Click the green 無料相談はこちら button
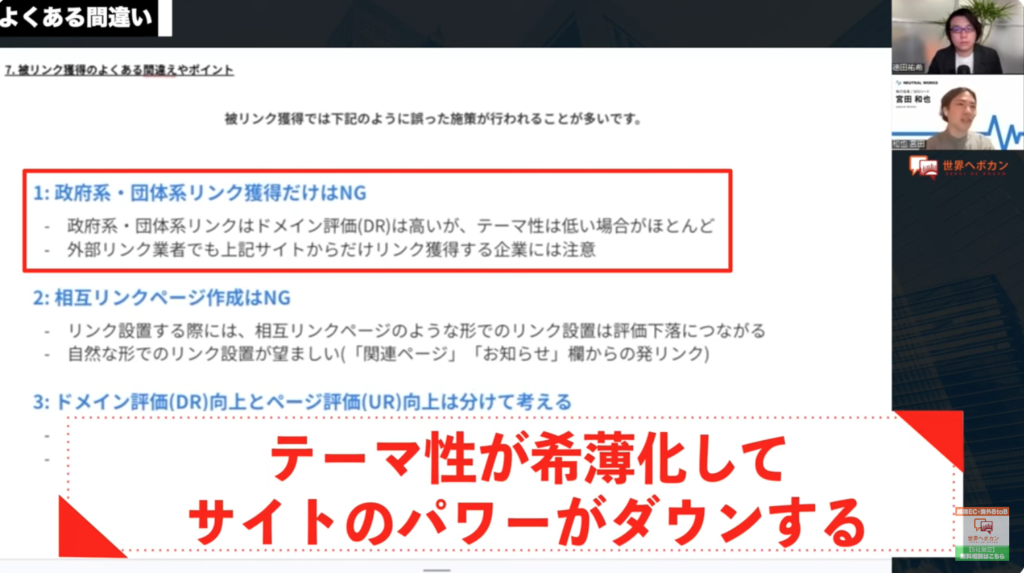The height and width of the screenshot is (573, 1024). 982,553
